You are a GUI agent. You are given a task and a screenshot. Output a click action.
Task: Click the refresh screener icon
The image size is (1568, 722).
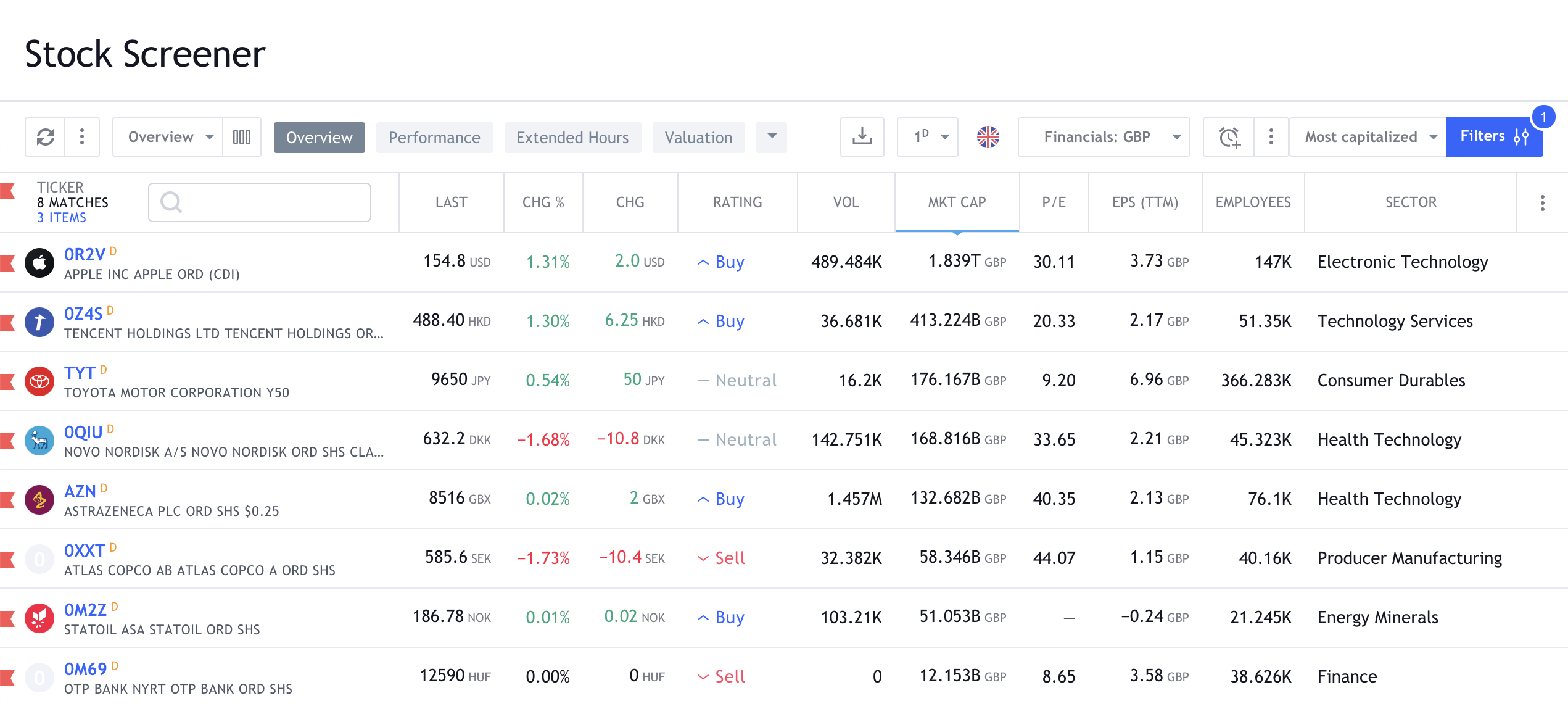(x=46, y=137)
